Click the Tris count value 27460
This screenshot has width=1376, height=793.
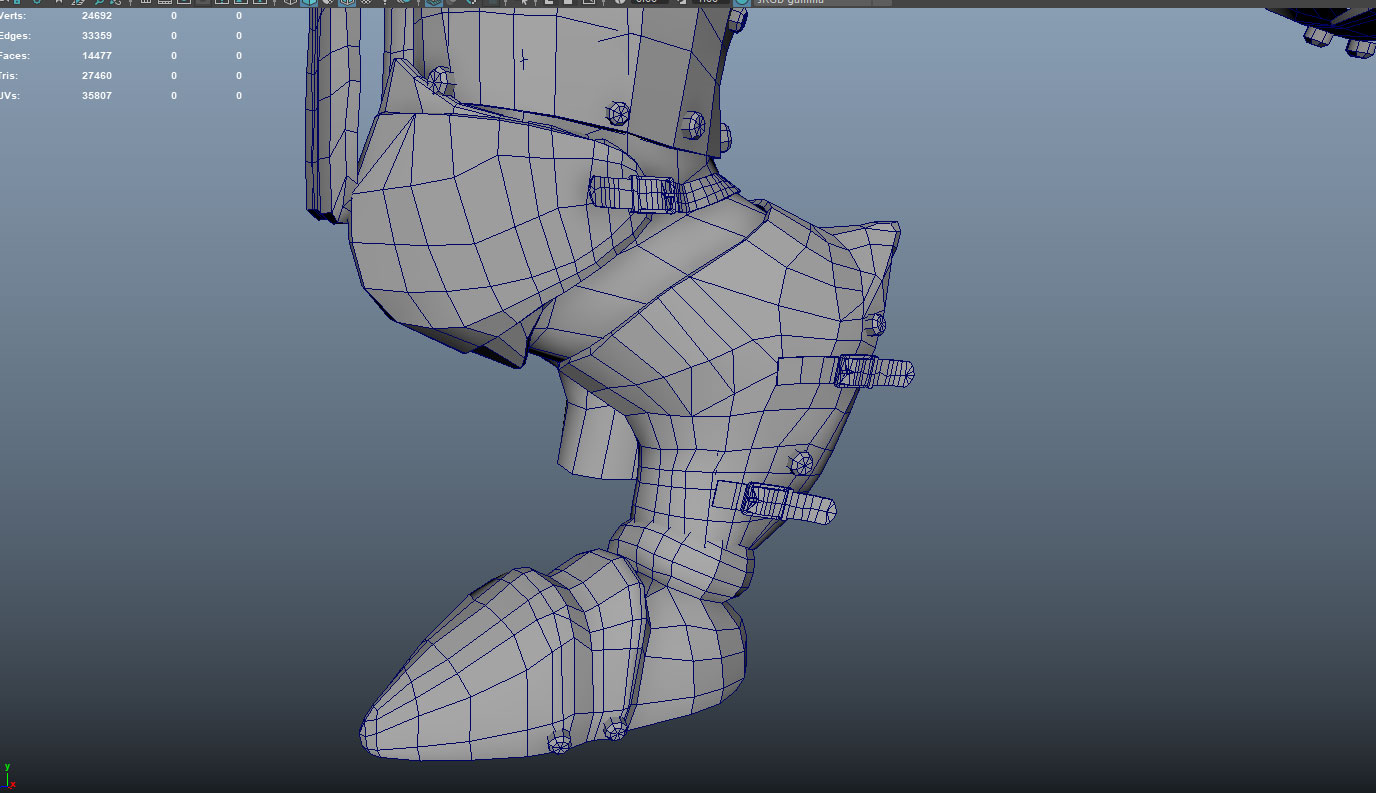[x=97, y=76]
